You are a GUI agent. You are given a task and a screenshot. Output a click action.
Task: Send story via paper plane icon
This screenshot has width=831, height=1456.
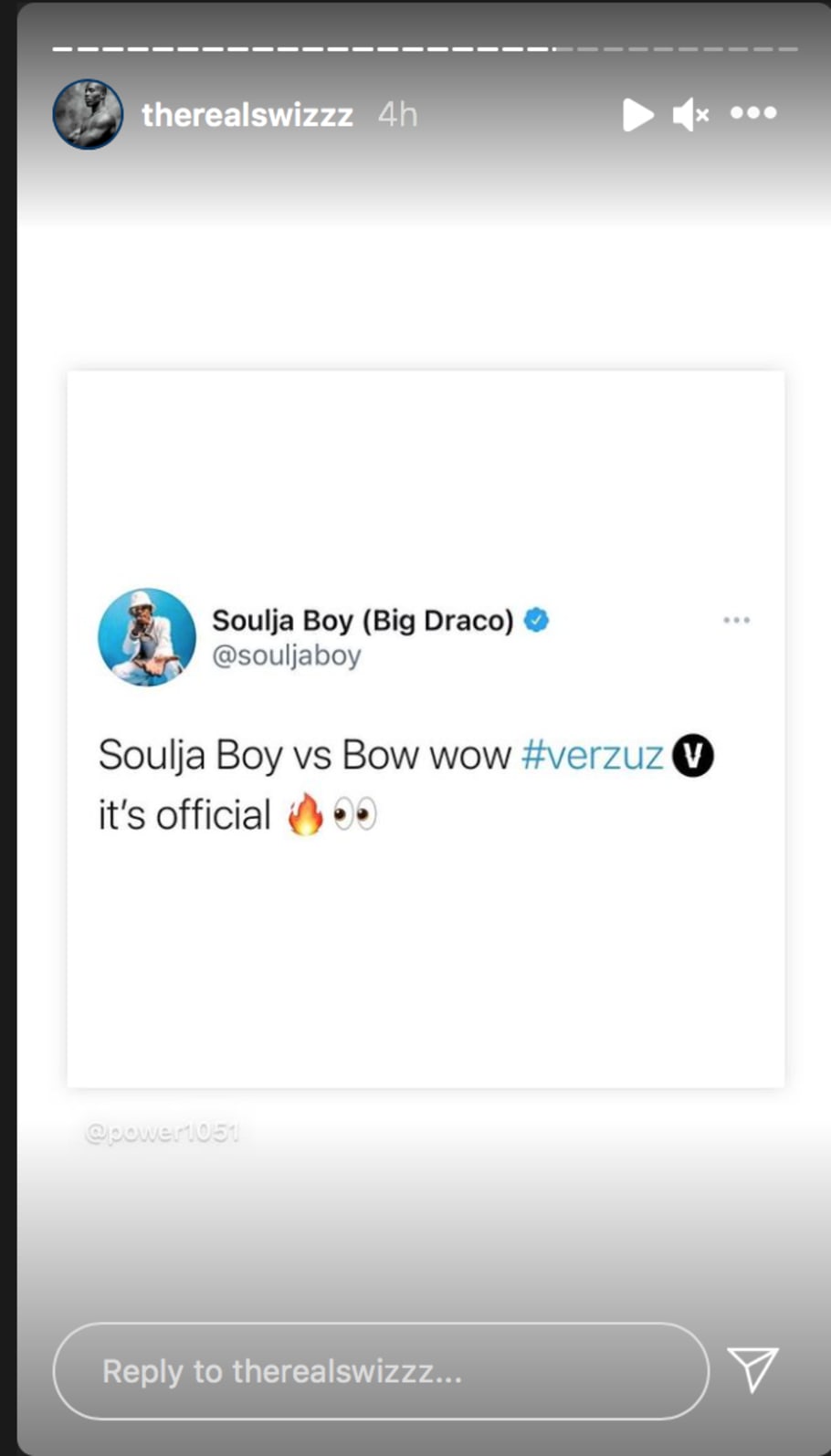point(753,1368)
